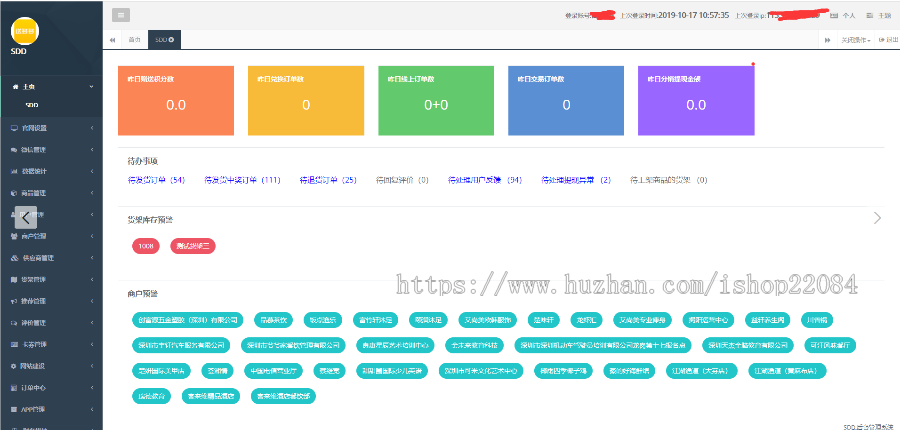Click the icon beside 供应商管理

(x=14, y=258)
